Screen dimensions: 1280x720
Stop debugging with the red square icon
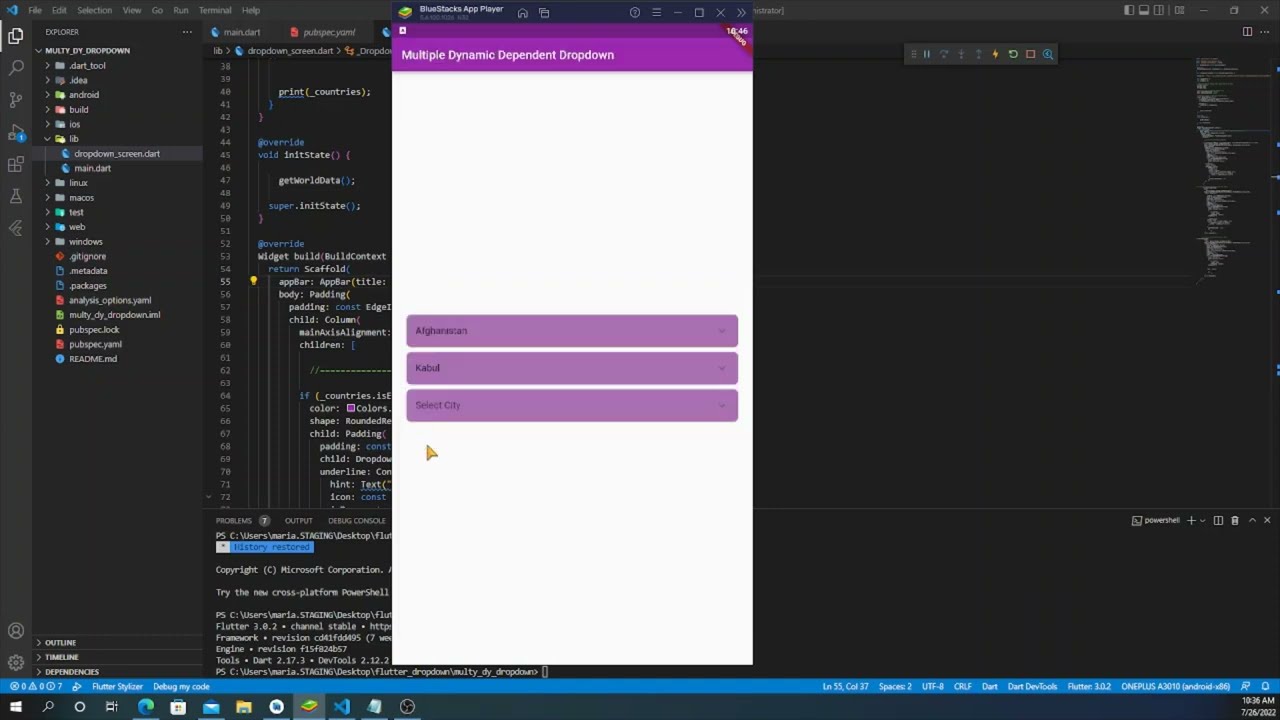(x=1030, y=54)
